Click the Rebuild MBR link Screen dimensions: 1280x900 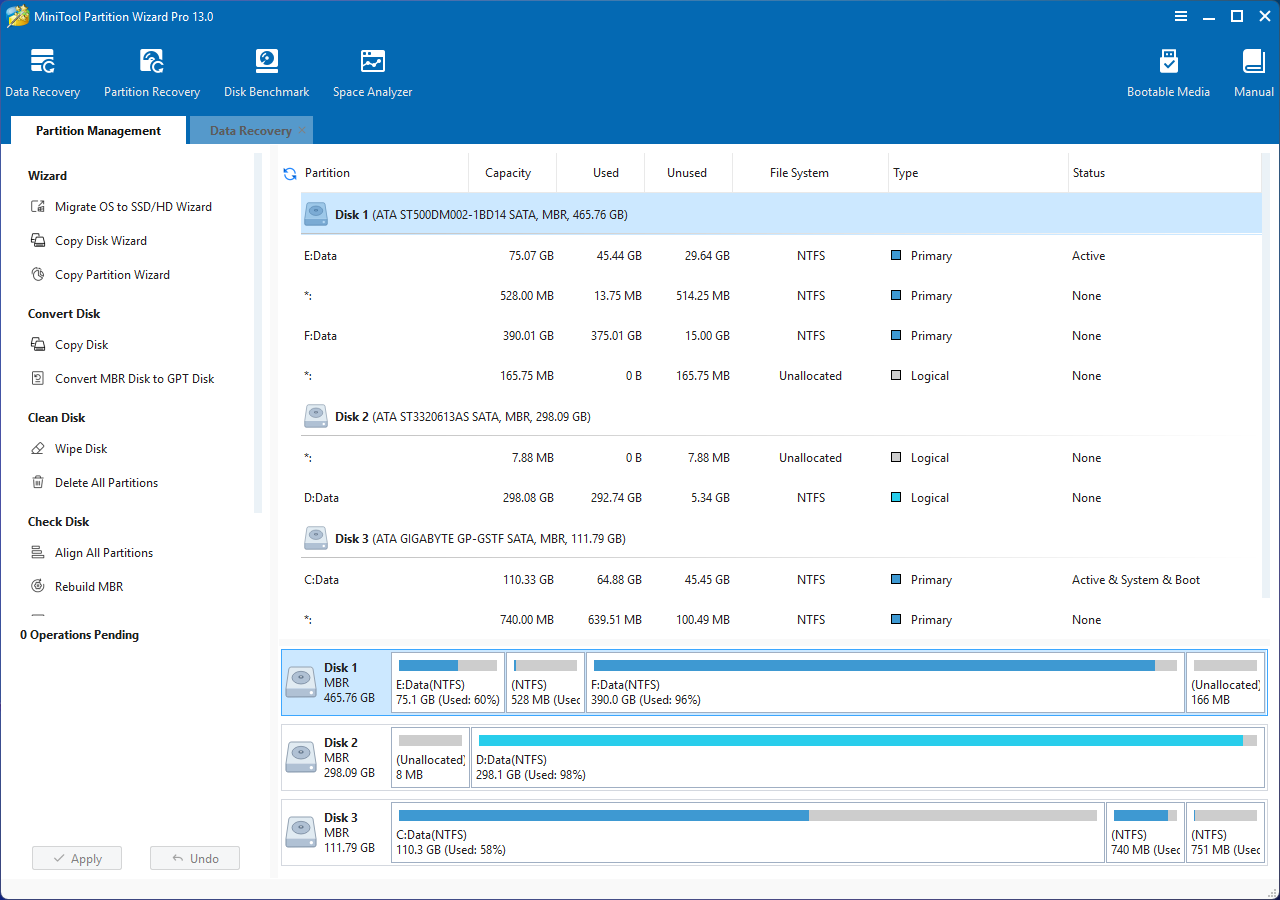tap(89, 587)
